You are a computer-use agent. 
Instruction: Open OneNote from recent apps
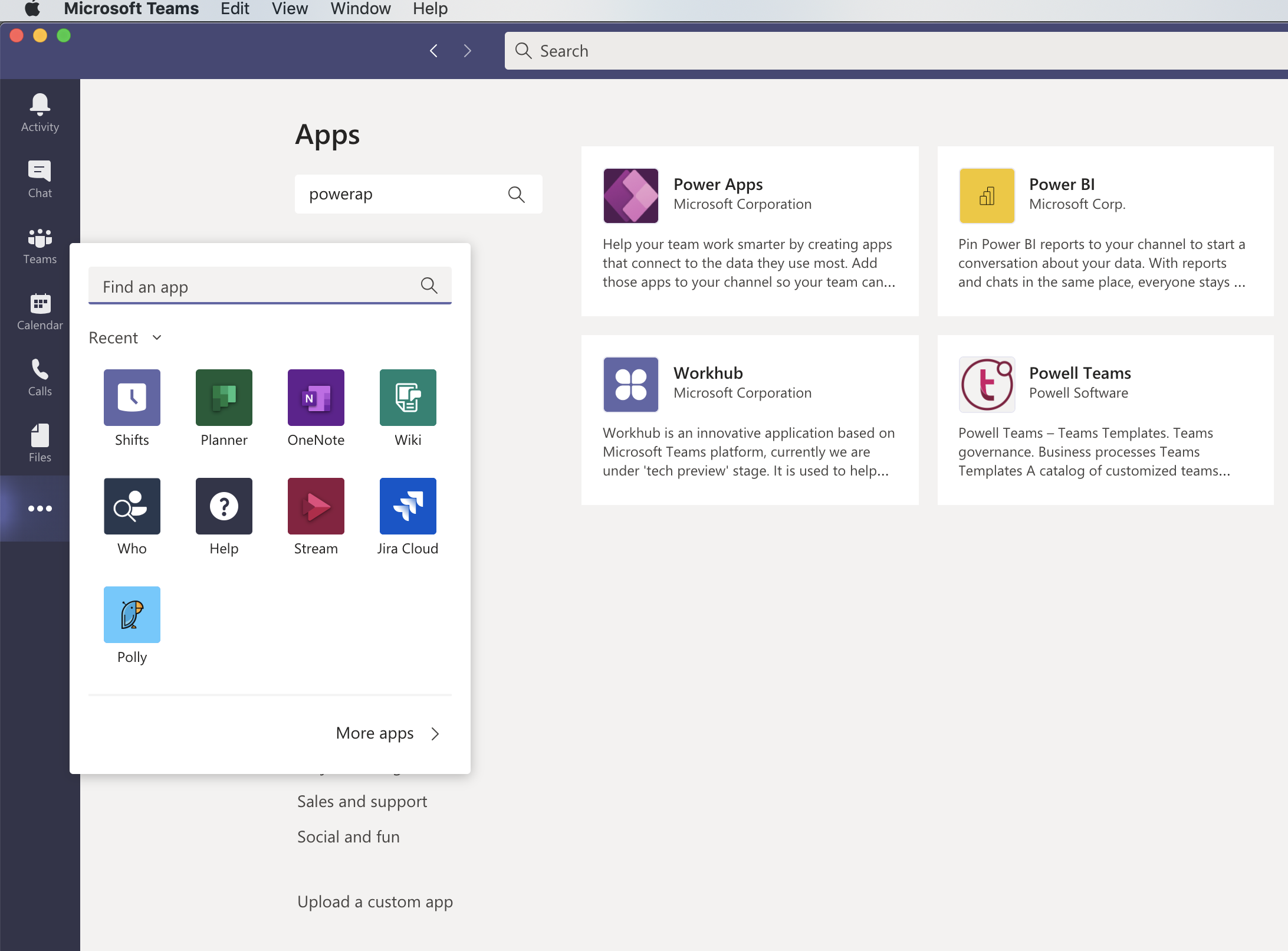(316, 398)
